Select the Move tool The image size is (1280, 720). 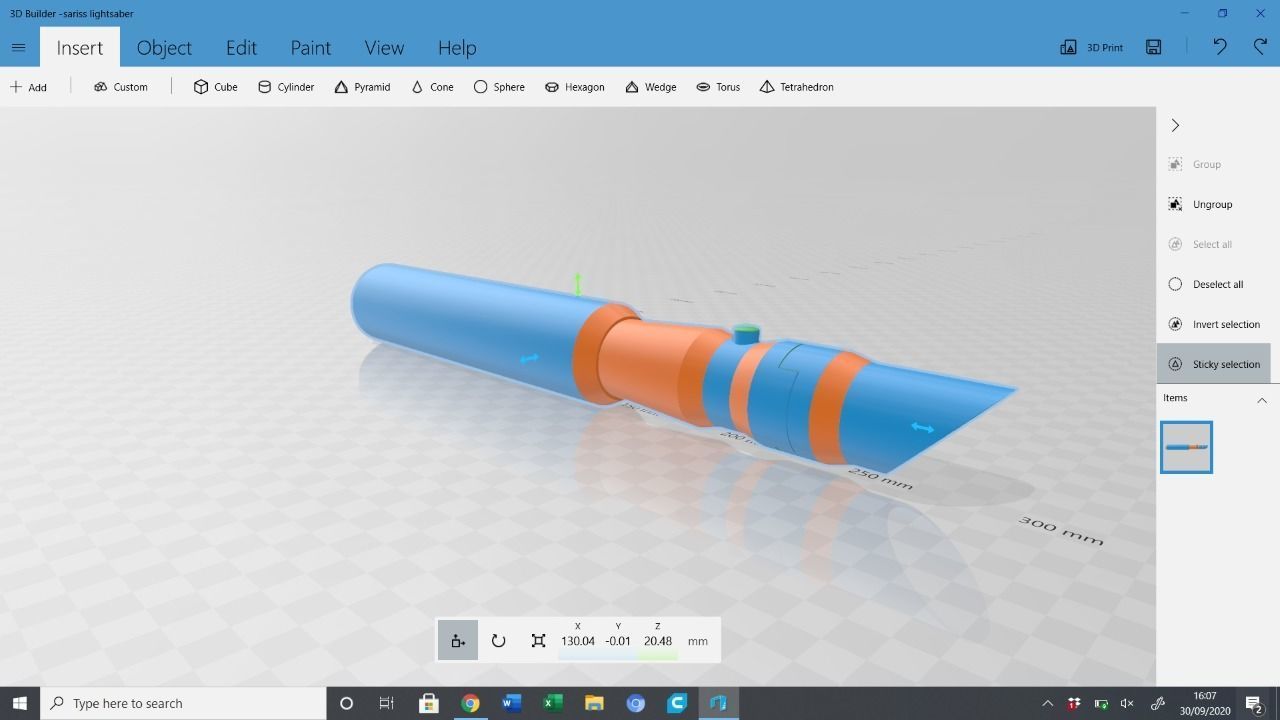(x=458, y=641)
